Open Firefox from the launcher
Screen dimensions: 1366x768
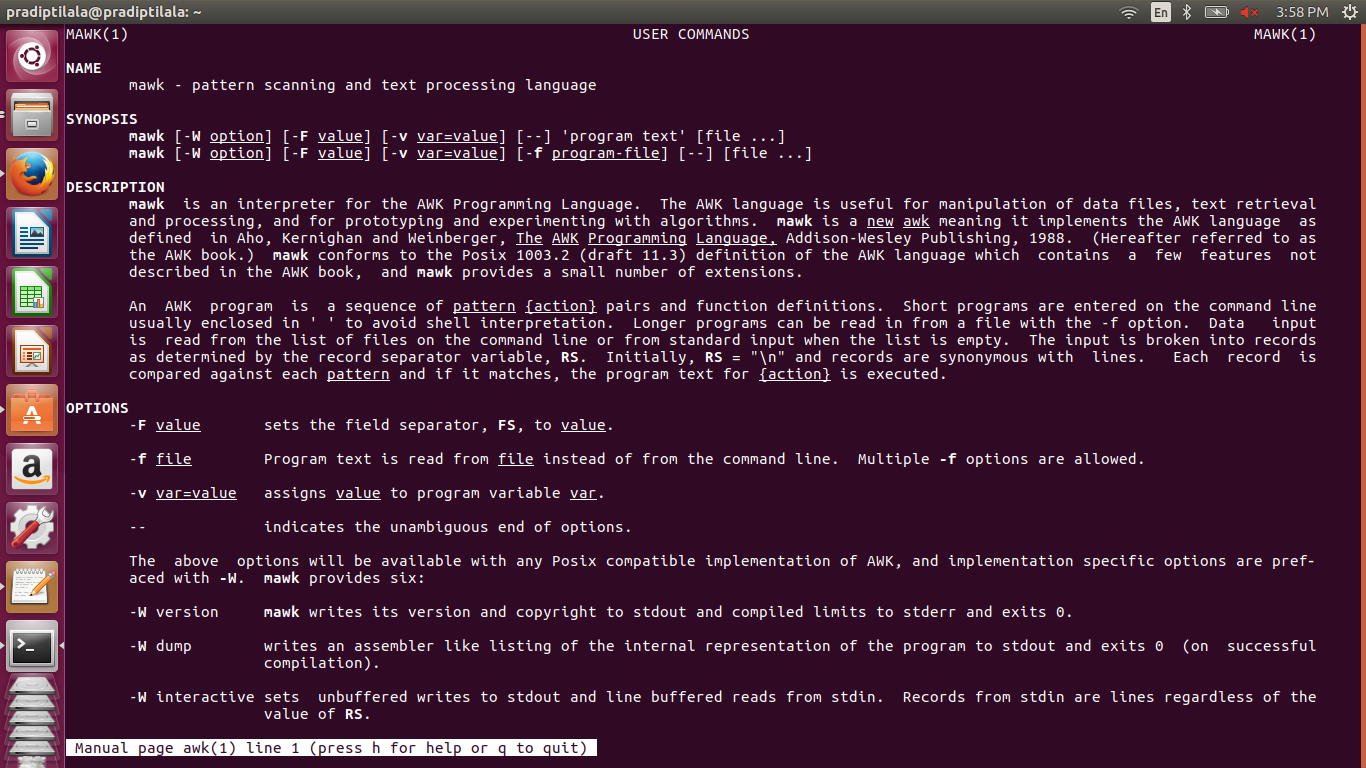coord(32,173)
